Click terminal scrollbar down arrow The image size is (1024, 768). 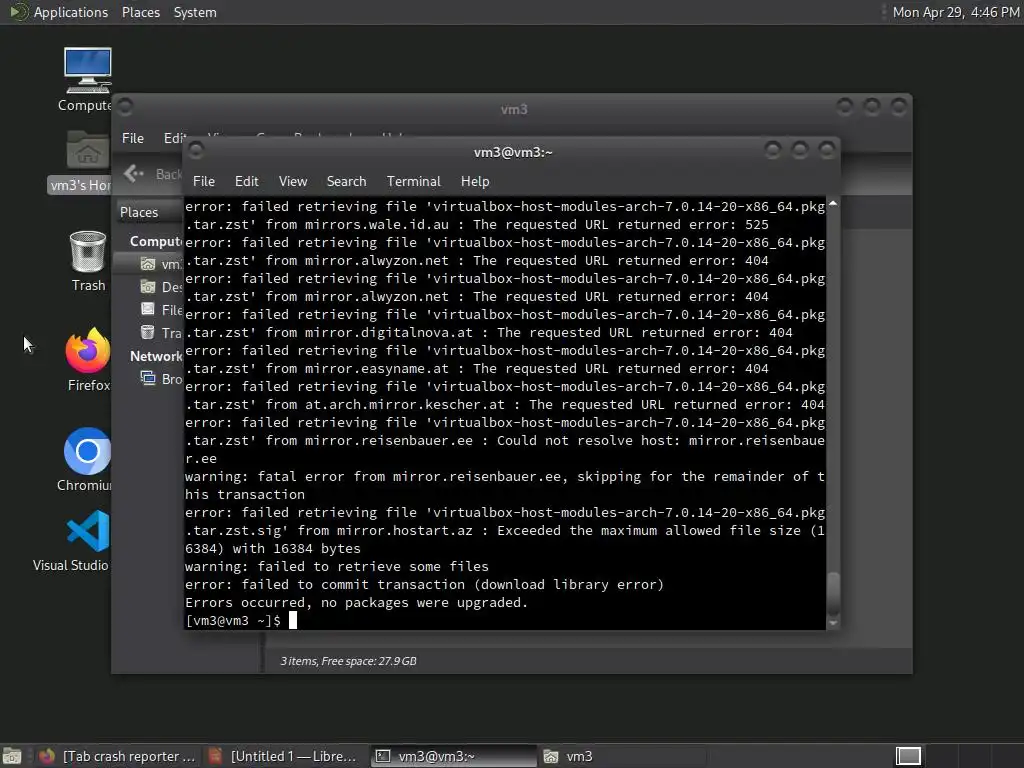833,623
